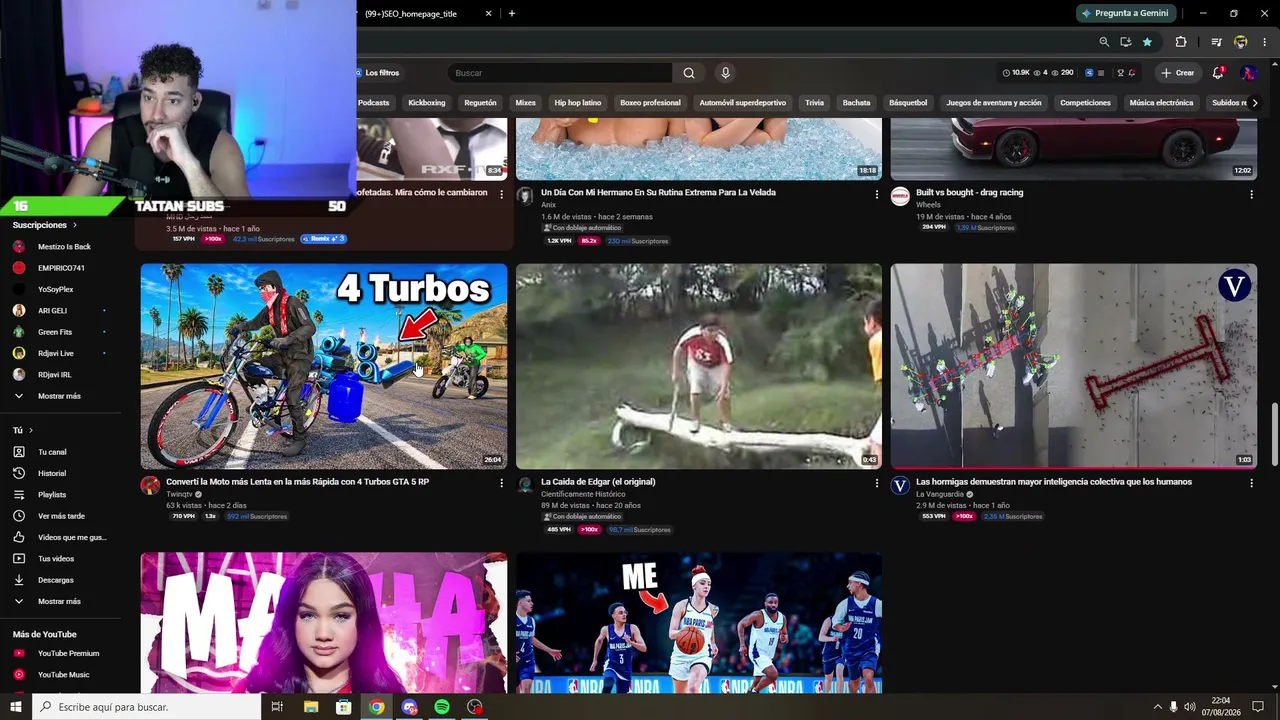The width and height of the screenshot is (1280, 720).
Task: Click the page vertical scrollbar thumb
Action: (1274, 435)
